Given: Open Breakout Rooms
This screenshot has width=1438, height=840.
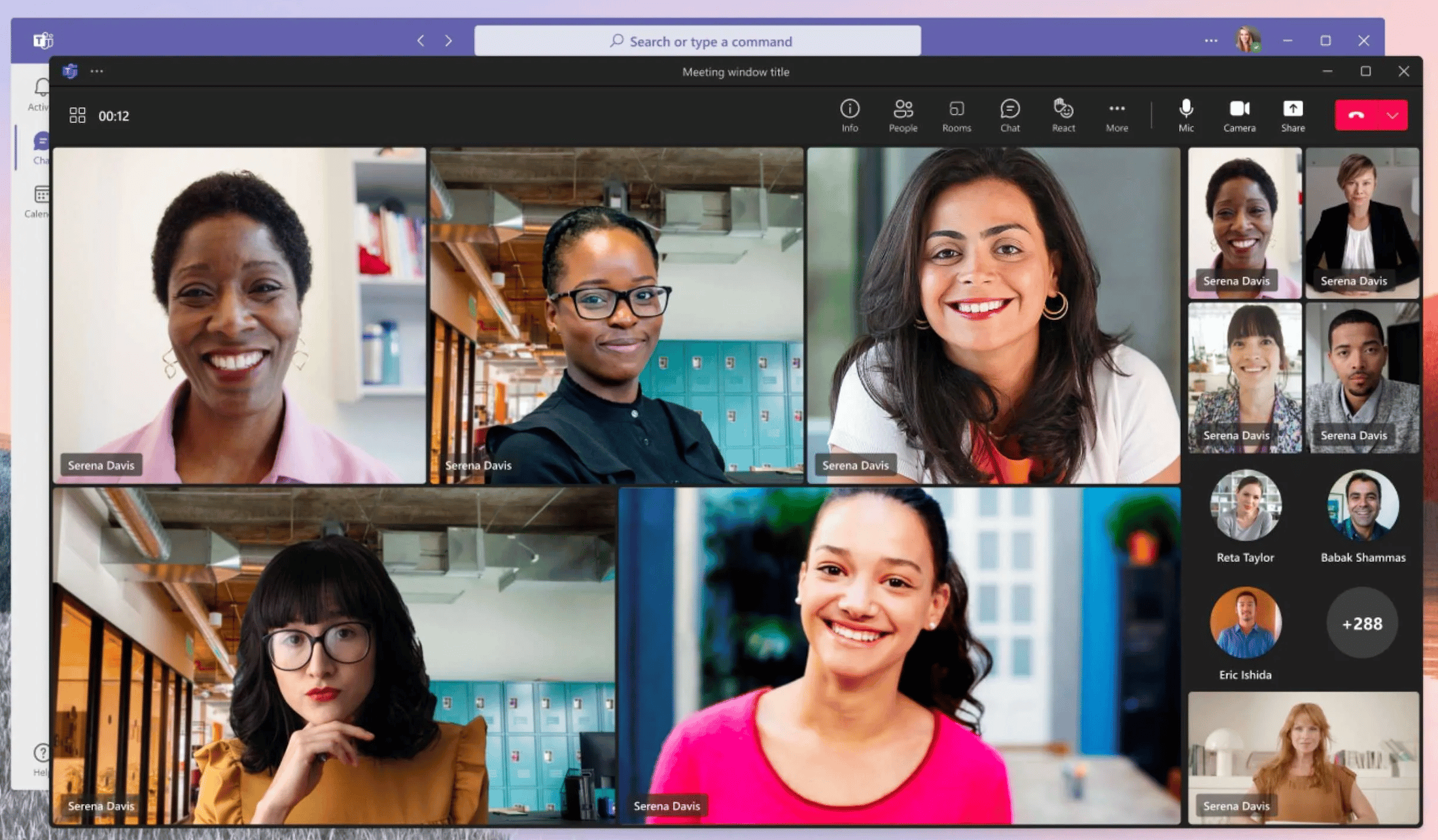Looking at the screenshot, I should point(956,115).
